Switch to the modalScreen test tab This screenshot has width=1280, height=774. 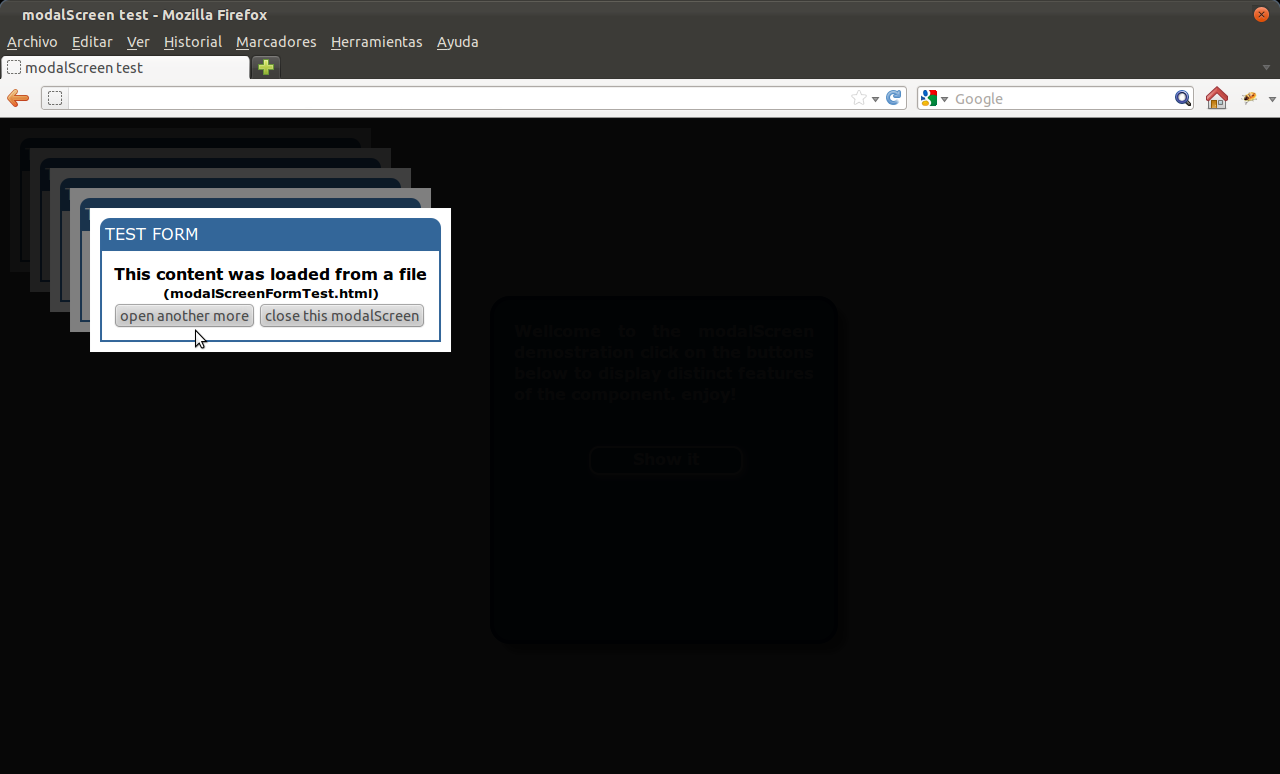click(120, 67)
